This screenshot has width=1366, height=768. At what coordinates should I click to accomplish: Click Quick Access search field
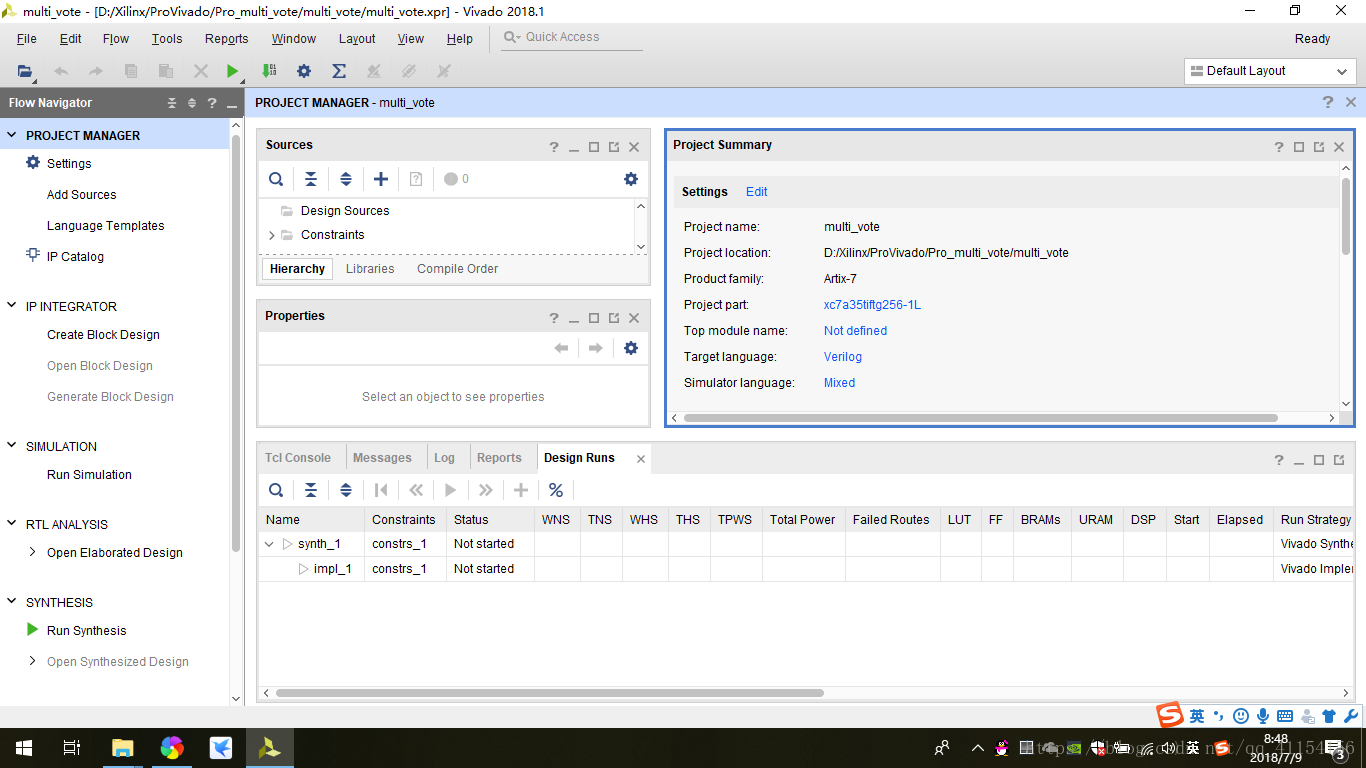point(572,37)
